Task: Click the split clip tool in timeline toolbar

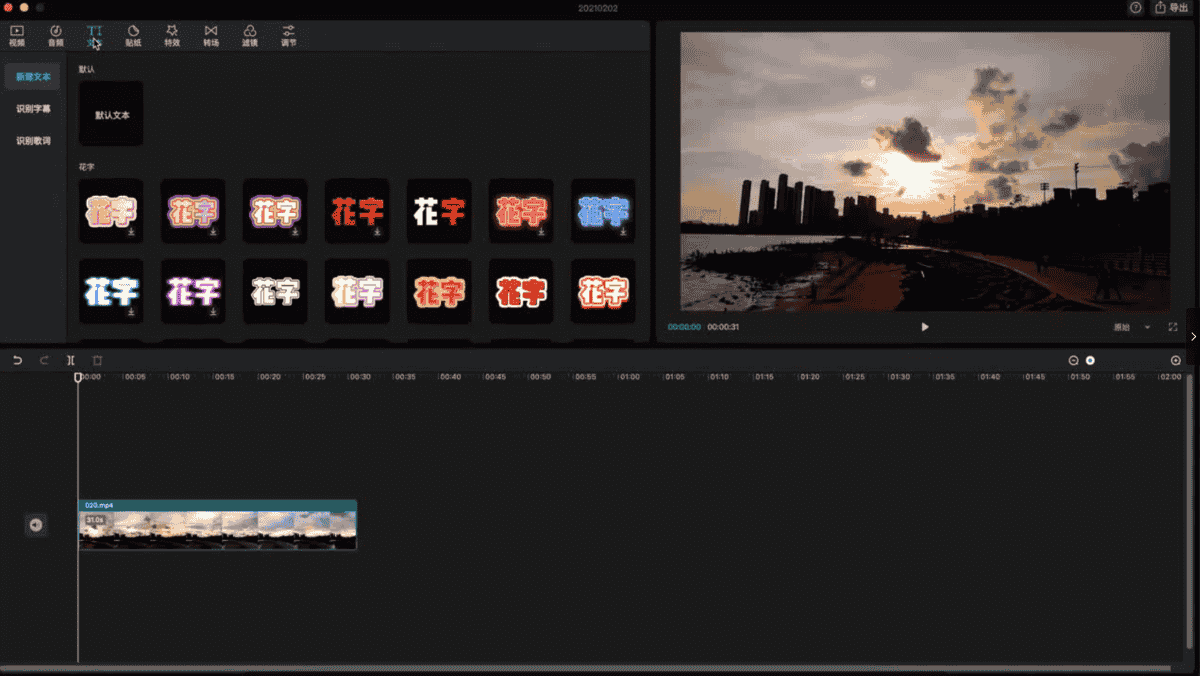Action: click(71, 360)
